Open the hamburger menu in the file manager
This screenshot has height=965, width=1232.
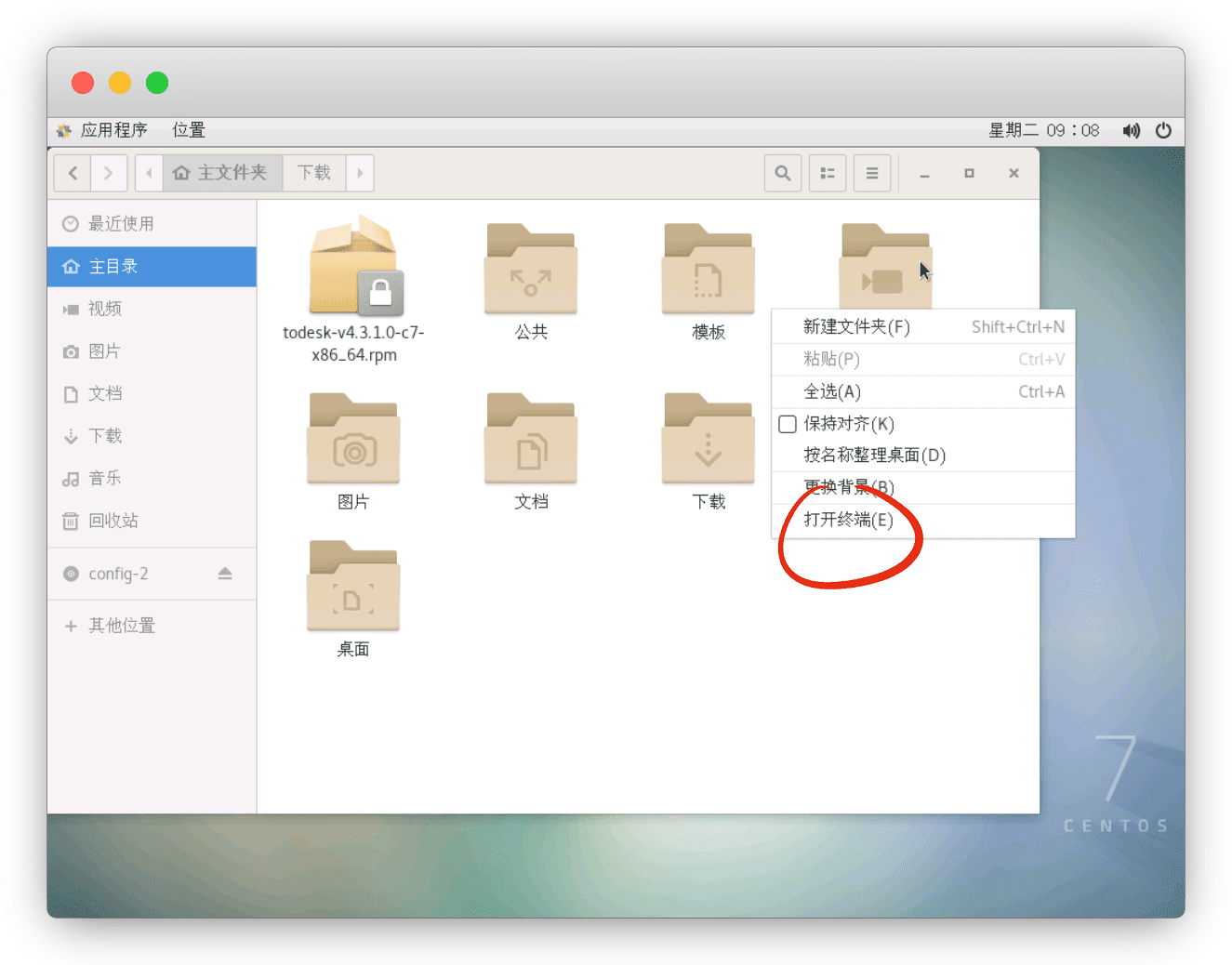pos(872,173)
